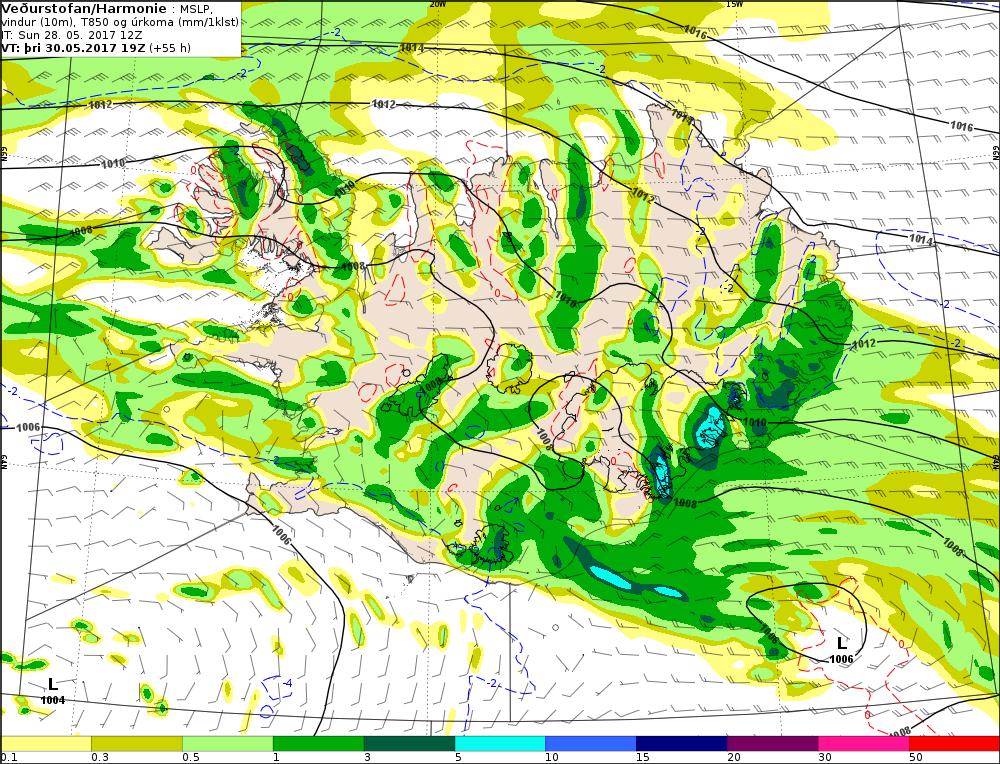Click the legend value 15

click(x=643, y=758)
